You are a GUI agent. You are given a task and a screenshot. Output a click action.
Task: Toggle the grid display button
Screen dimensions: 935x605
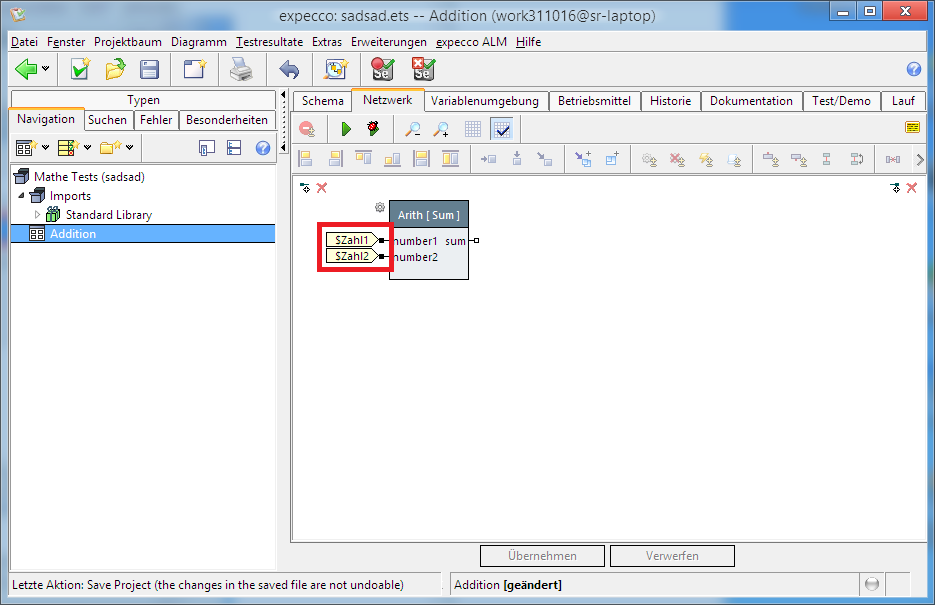coord(473,129)
